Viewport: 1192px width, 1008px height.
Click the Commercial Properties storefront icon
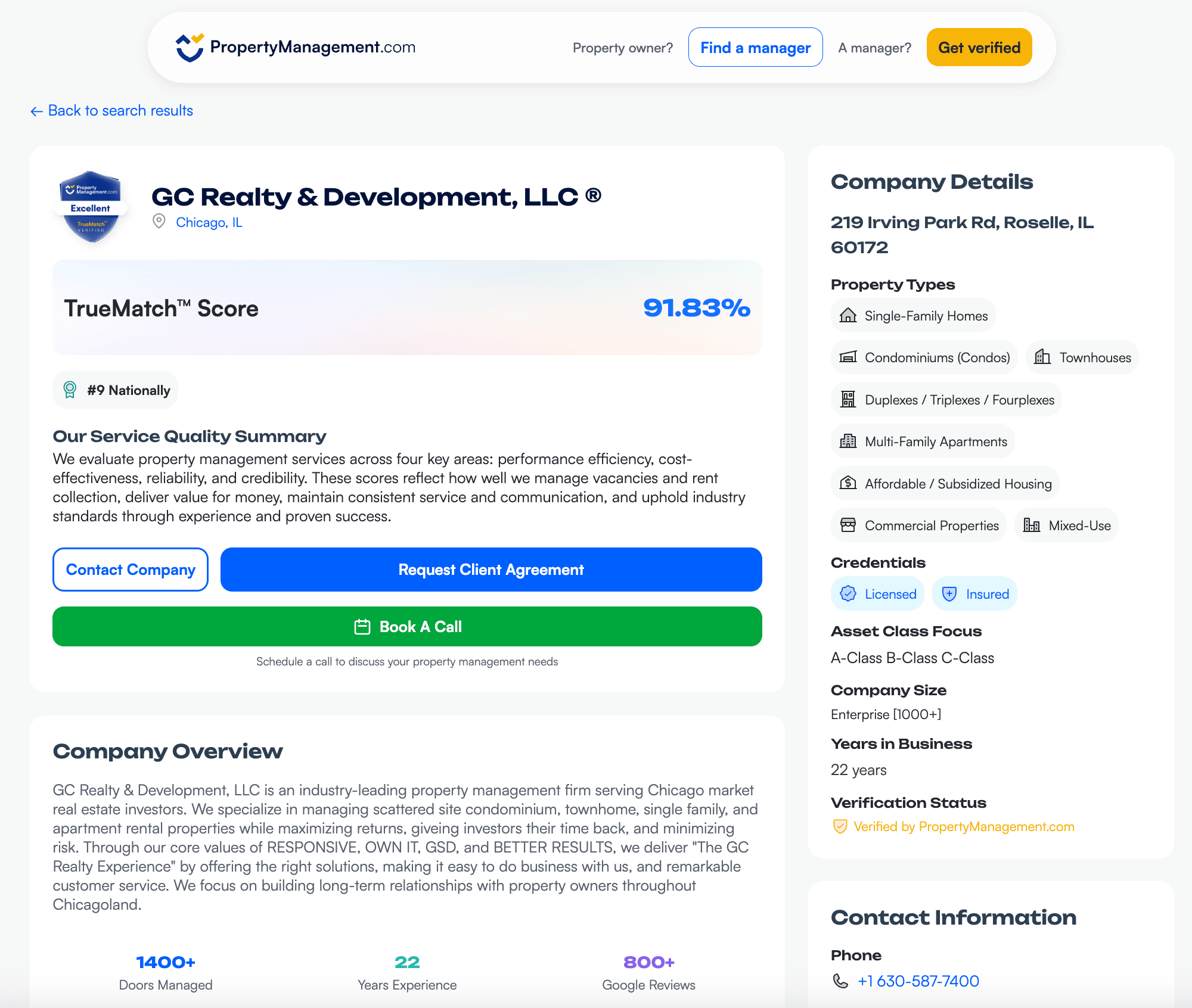coord(848,525)
